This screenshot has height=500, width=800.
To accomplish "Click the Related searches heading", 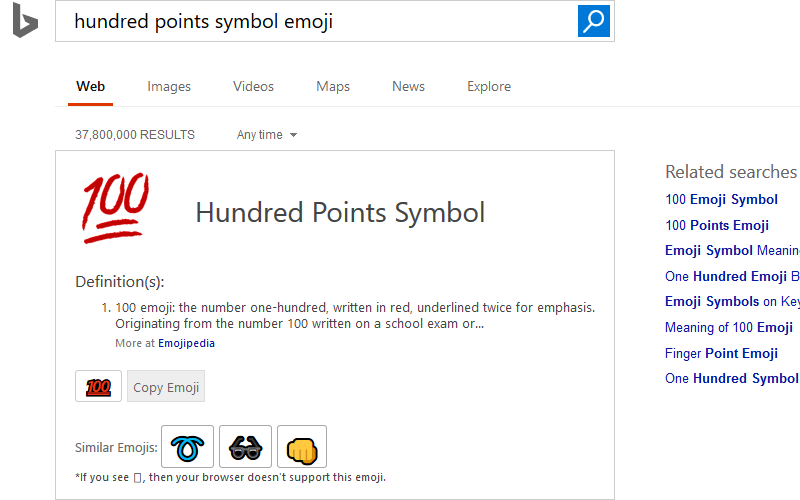I will (731, 172).
